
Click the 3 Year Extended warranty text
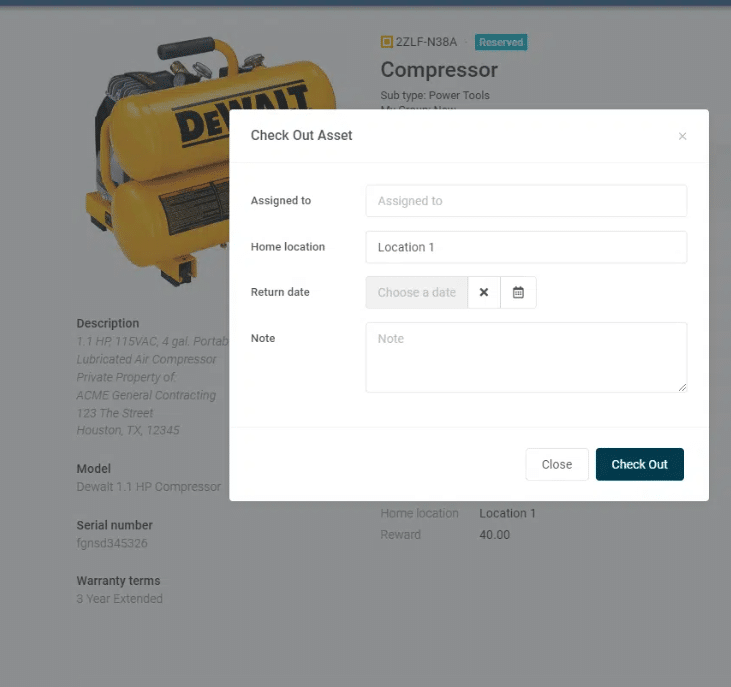click(119, 599)
